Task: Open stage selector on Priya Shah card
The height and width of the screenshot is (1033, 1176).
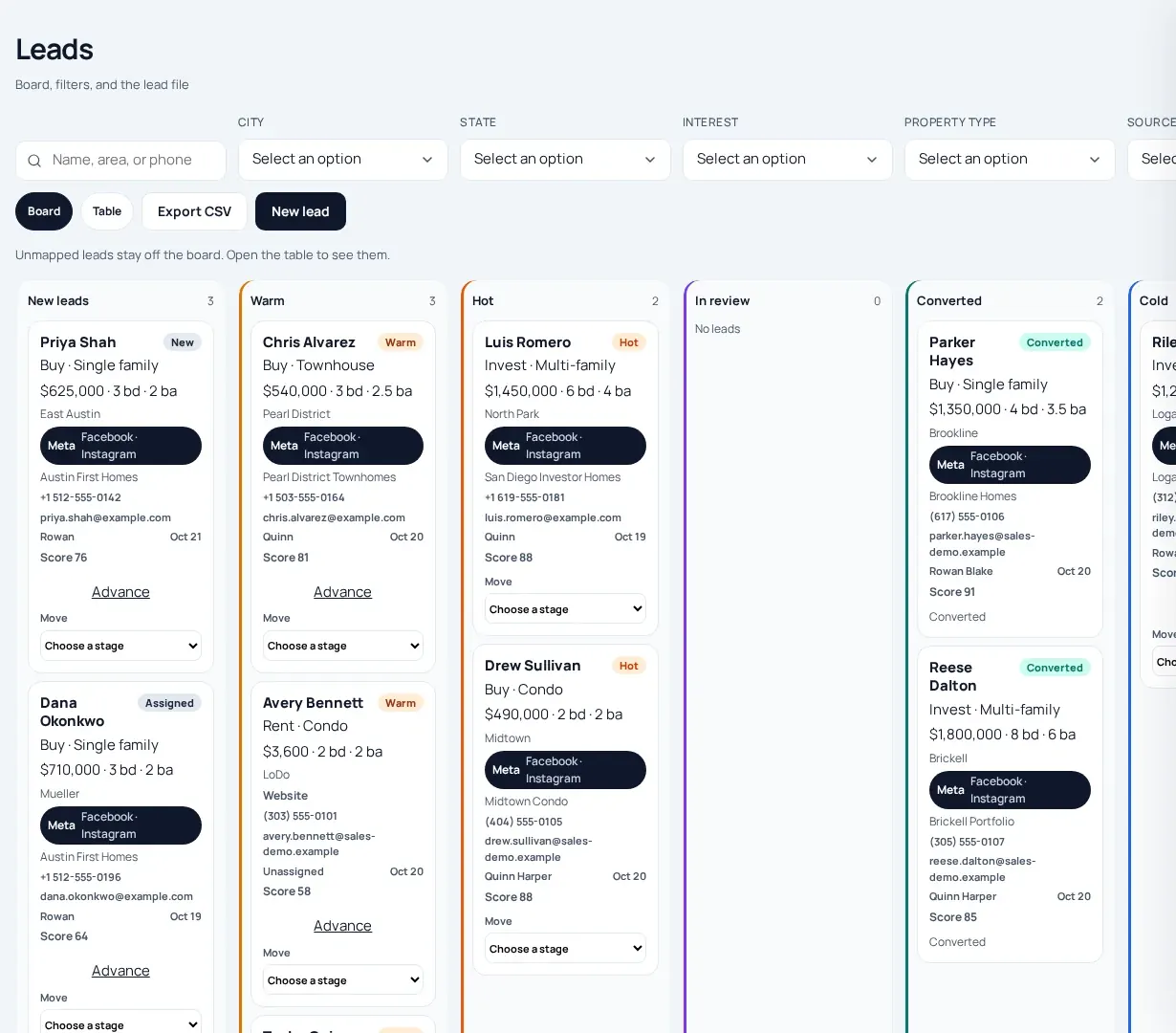Action: click(120, 646)
